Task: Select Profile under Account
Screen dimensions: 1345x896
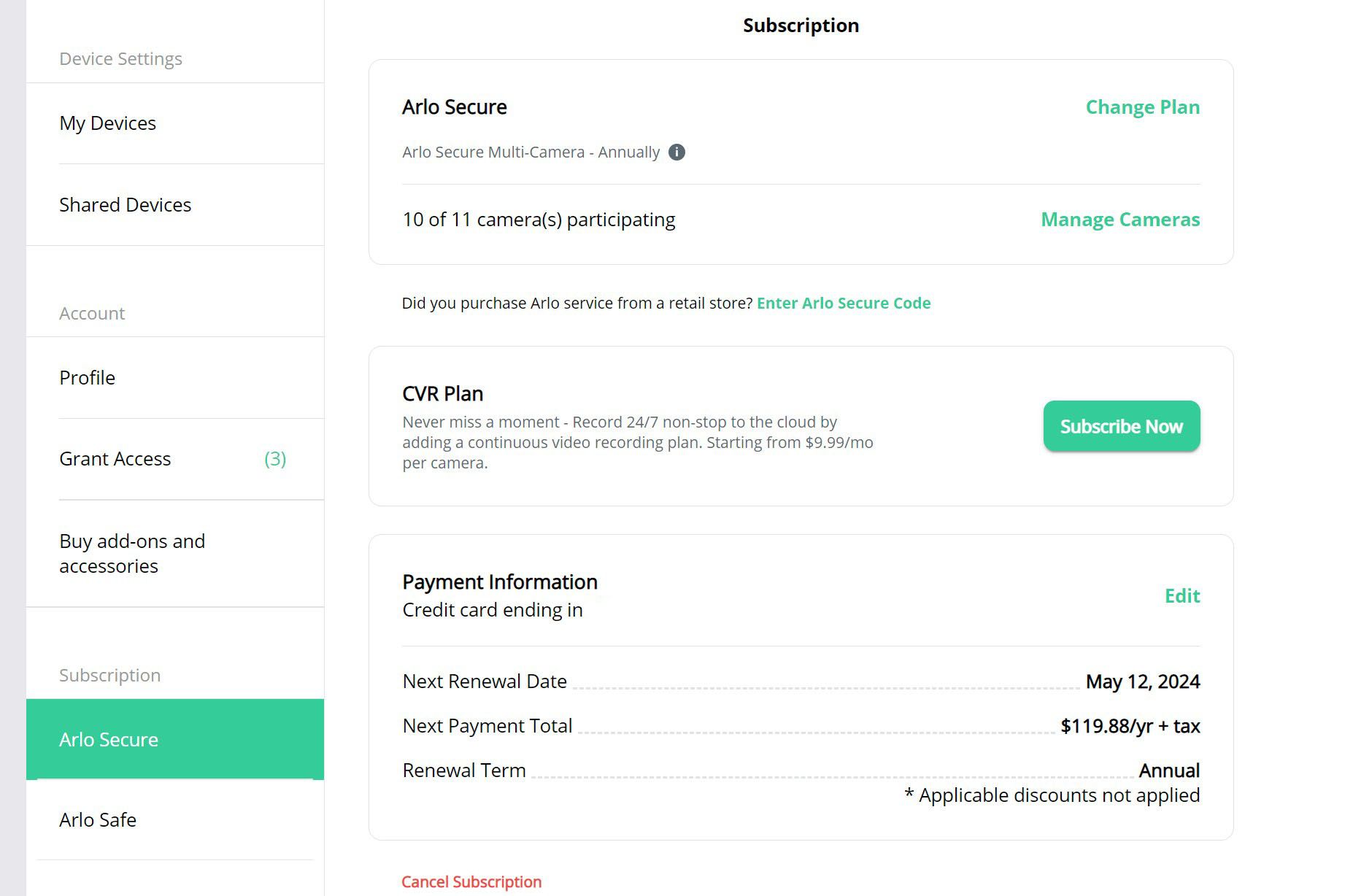Action: coord(87,378)
